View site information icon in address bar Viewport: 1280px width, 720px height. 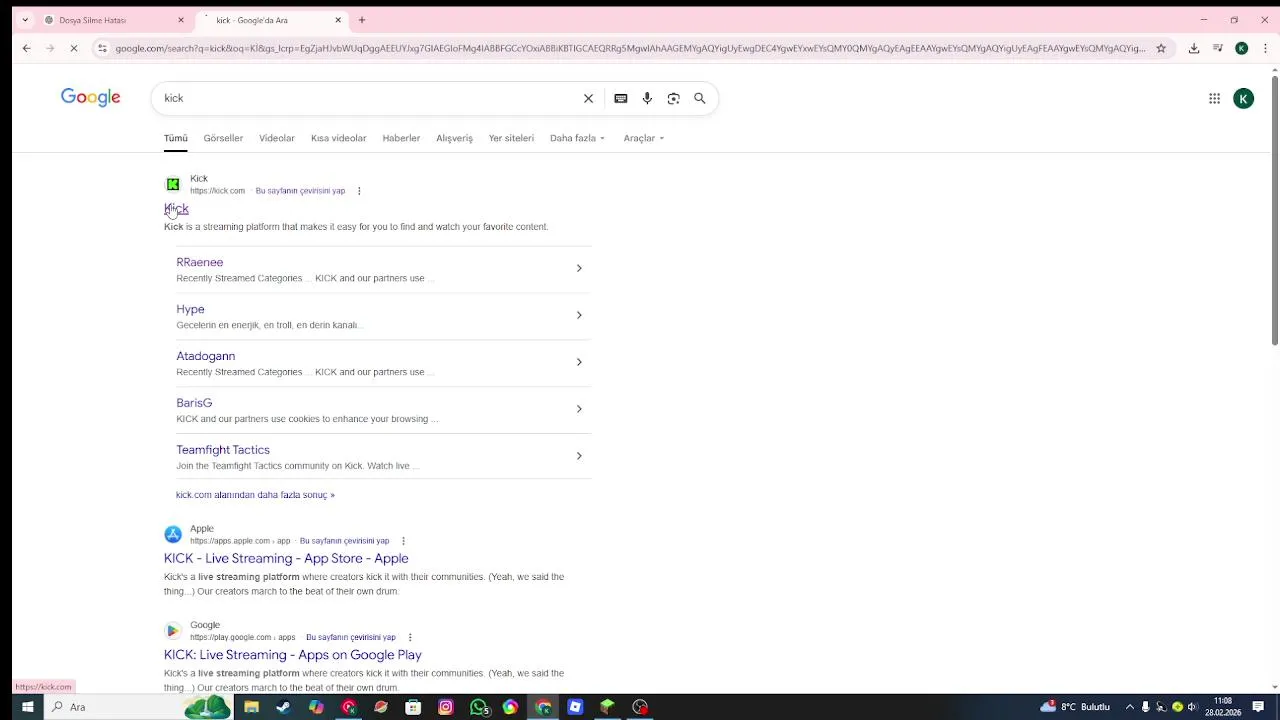102,48
